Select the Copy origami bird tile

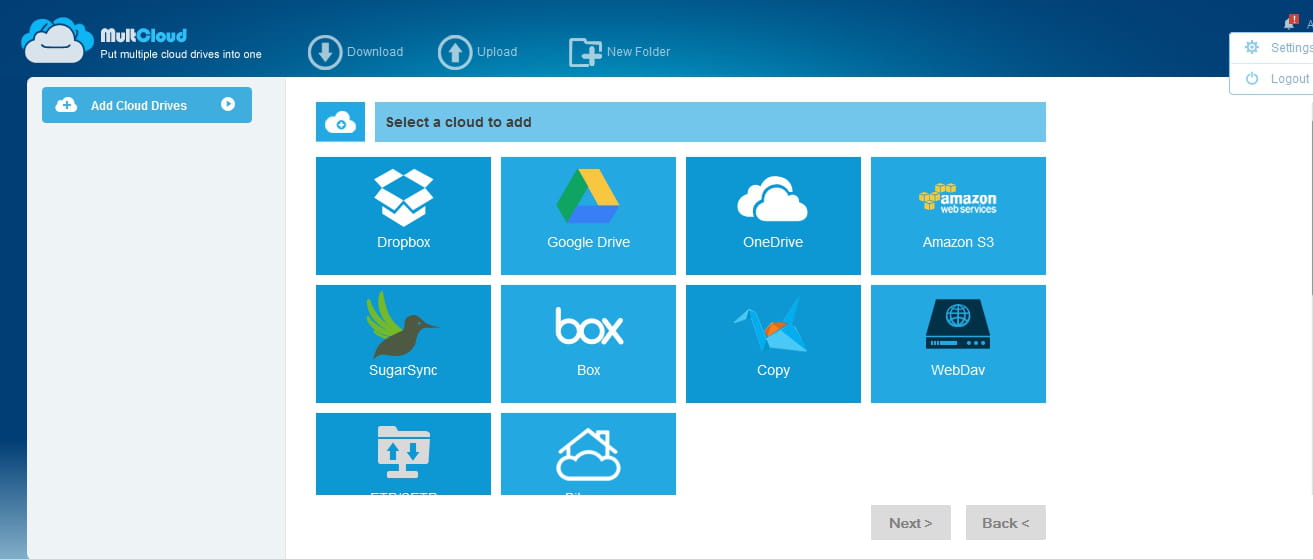[773, 343]
